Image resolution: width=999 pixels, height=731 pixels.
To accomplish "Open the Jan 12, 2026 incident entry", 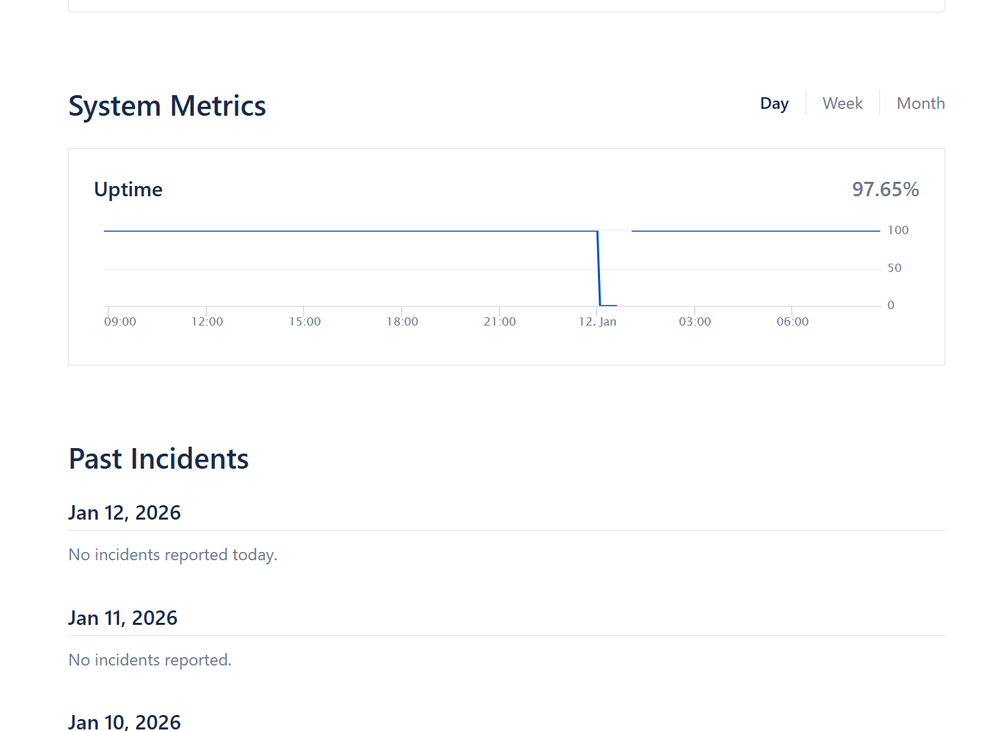I will (x=124, y=512).
